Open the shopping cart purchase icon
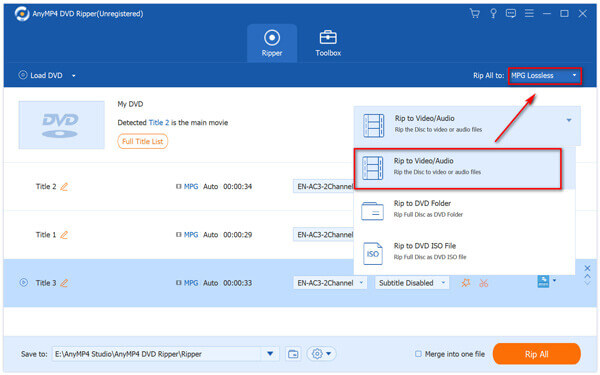 click(x=474, y=13)
